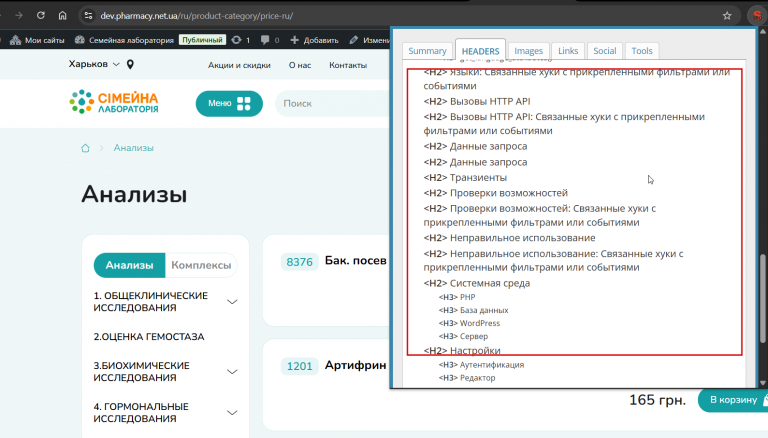Switch to the Images tab
Viewport: 768px width, 438px height.
click(x=528, y=50)
